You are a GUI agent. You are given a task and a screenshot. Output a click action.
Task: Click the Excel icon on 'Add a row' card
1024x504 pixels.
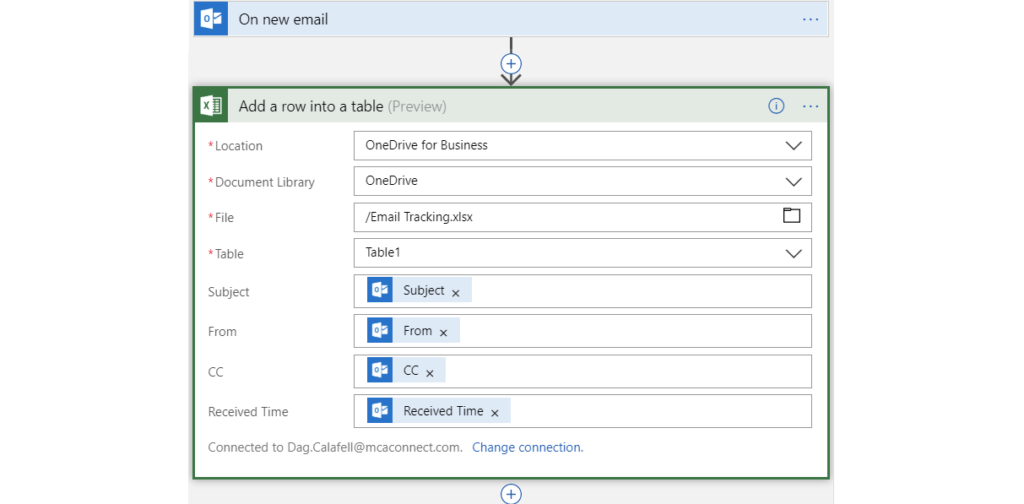coord(211,106)
